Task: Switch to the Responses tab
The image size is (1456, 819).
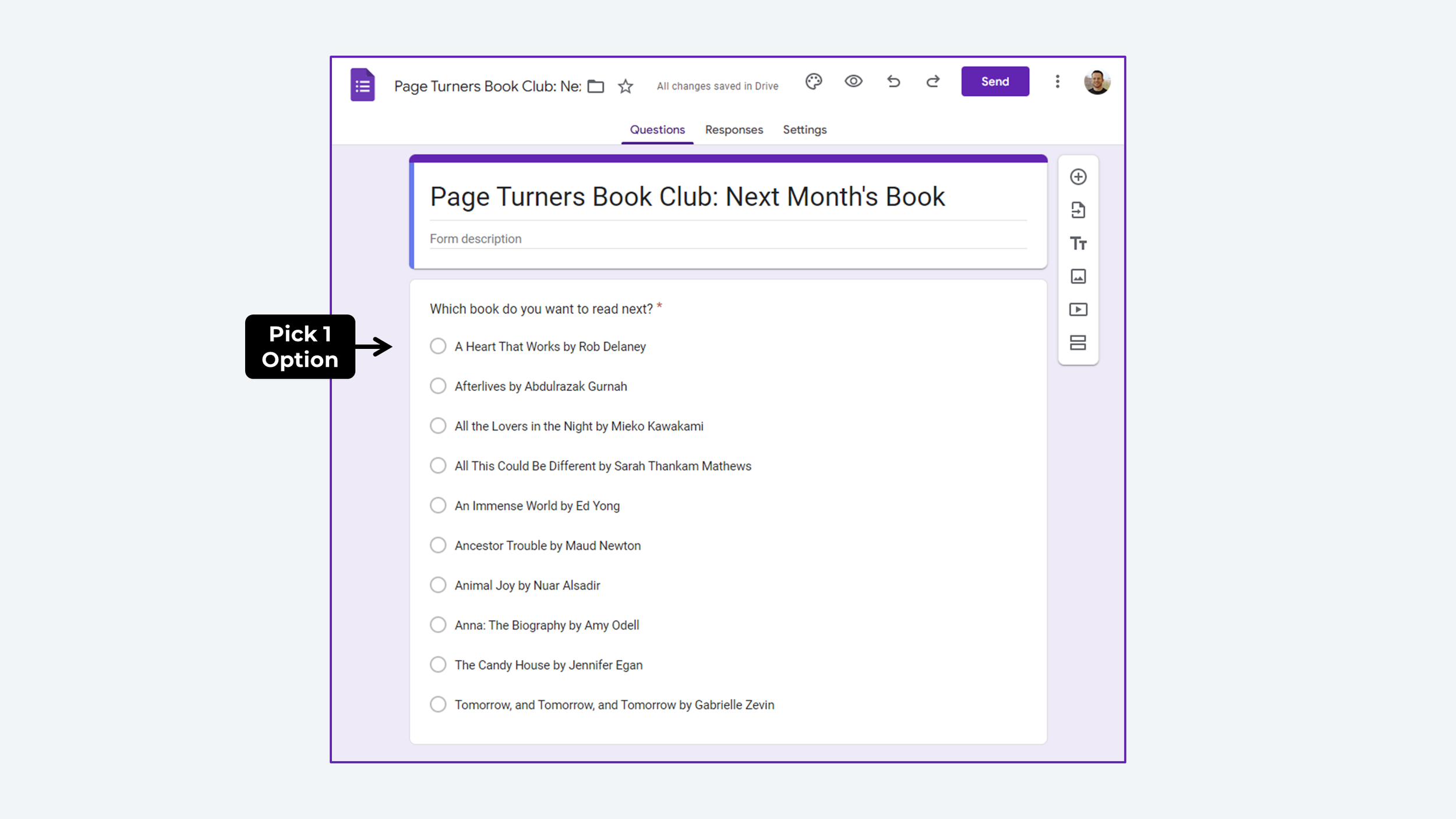Action: point(734,130)
